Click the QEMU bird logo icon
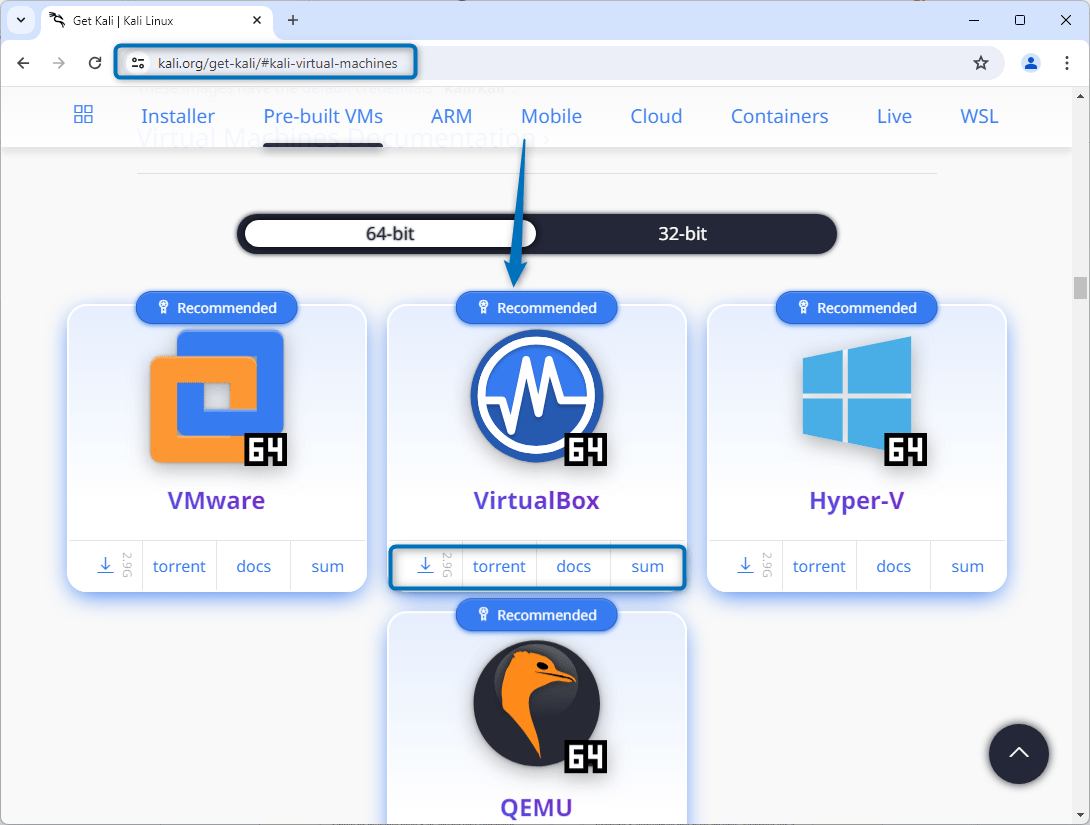The image size is (1090, 825). (536, 703)
